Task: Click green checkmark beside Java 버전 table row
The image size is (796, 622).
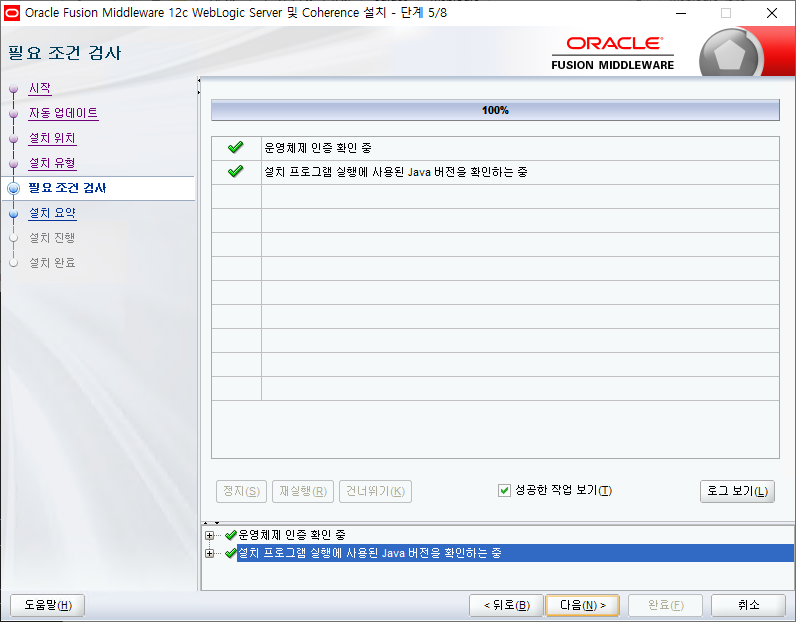Action: click(236, 172)
